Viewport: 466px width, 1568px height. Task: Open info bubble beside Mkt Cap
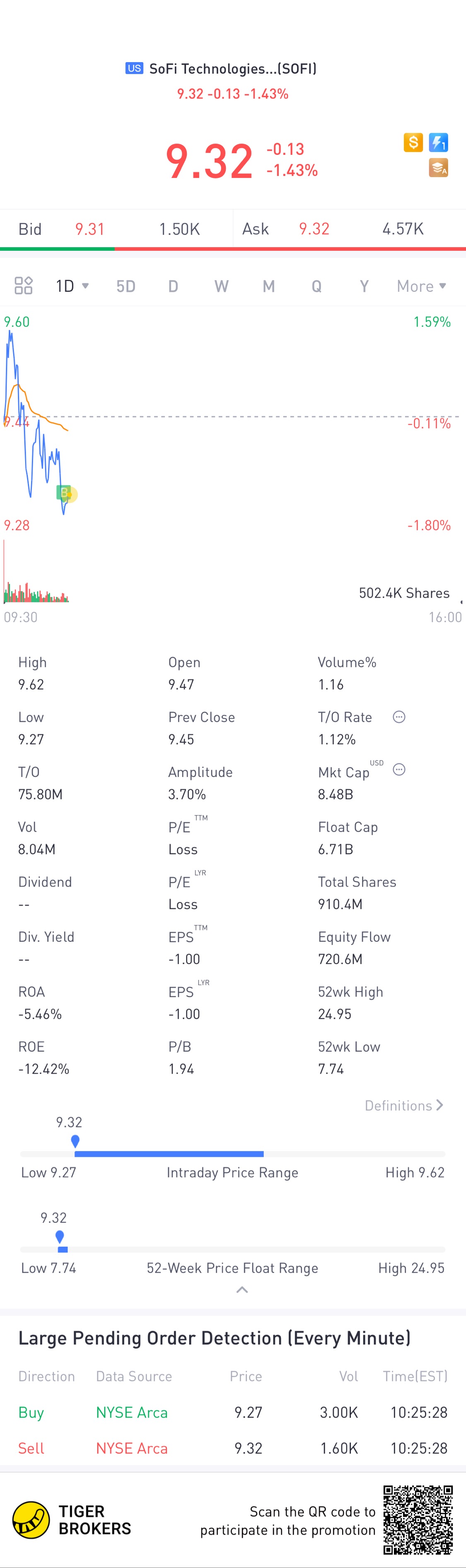pyautogui.click(x=399, y=770)
